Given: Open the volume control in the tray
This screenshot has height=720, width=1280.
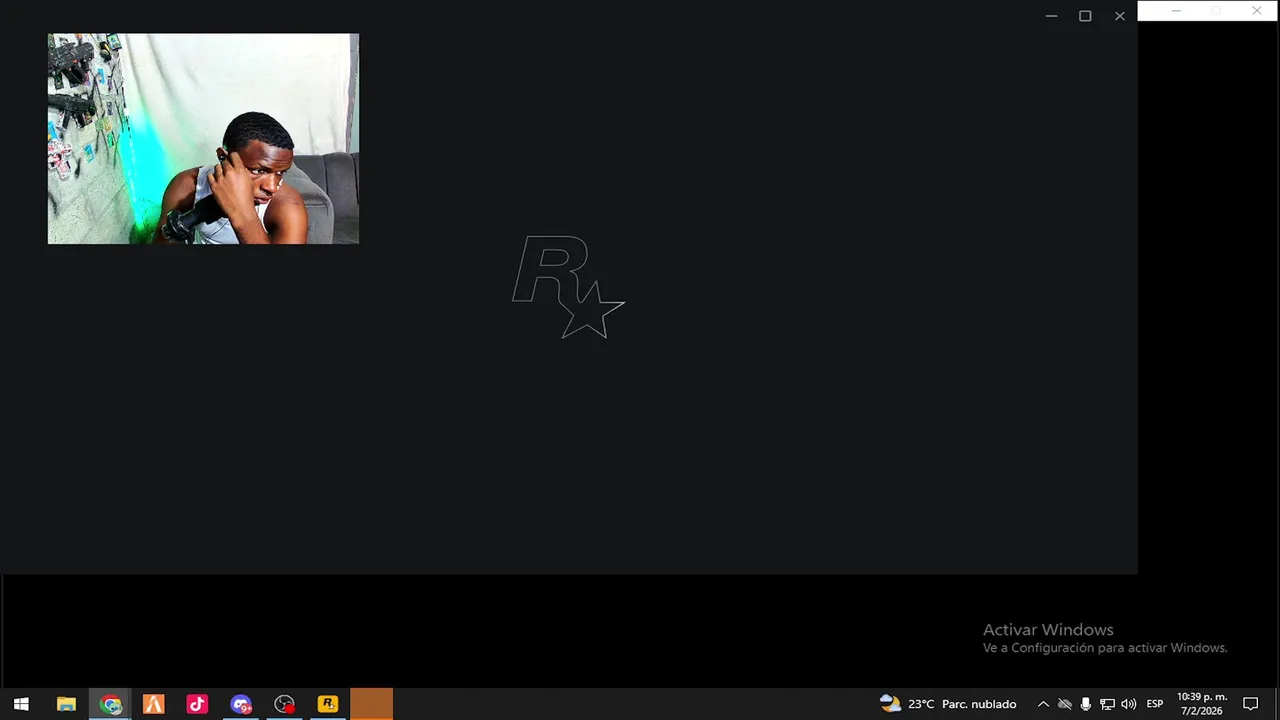Looking at the screenshot, I should pos(1129,704).
